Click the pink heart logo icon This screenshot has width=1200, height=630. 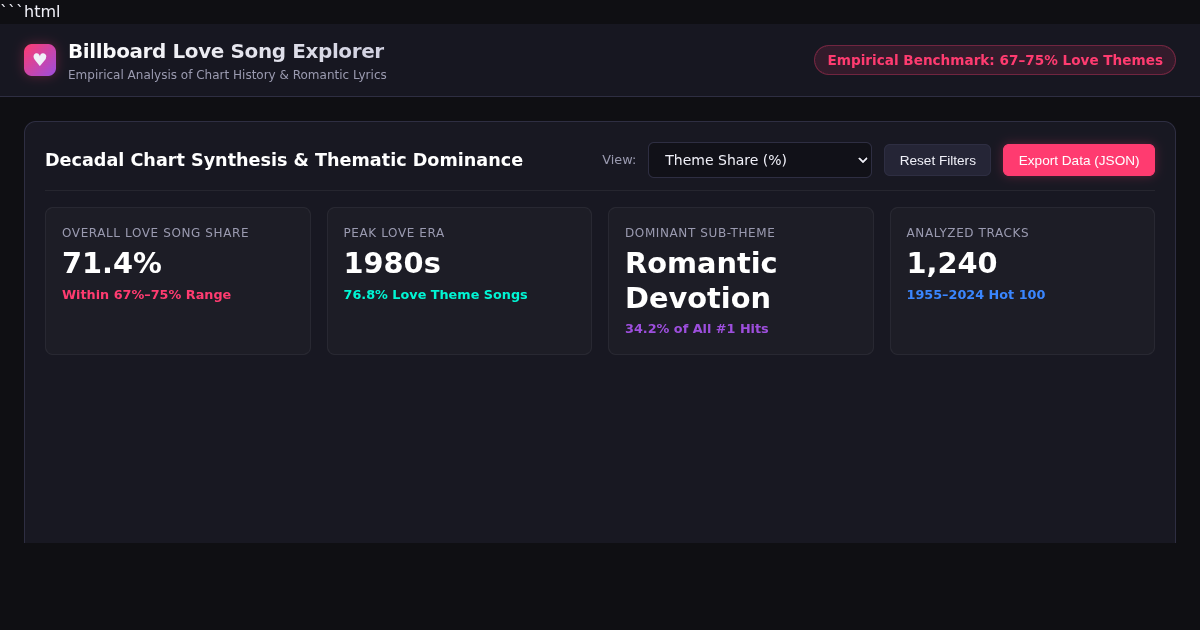click(40, 60)
